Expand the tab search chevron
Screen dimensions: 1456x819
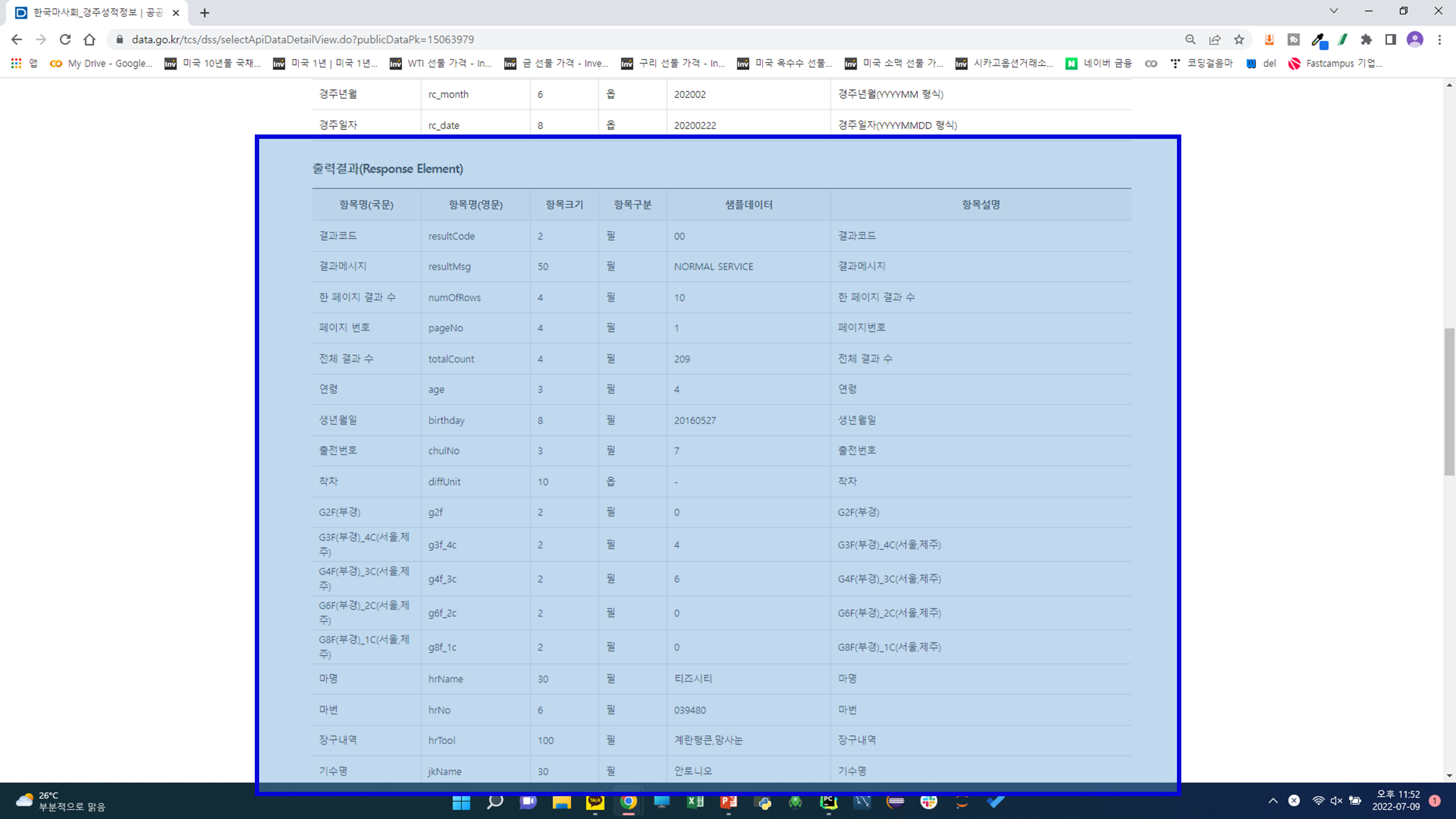coord(1334,11)
